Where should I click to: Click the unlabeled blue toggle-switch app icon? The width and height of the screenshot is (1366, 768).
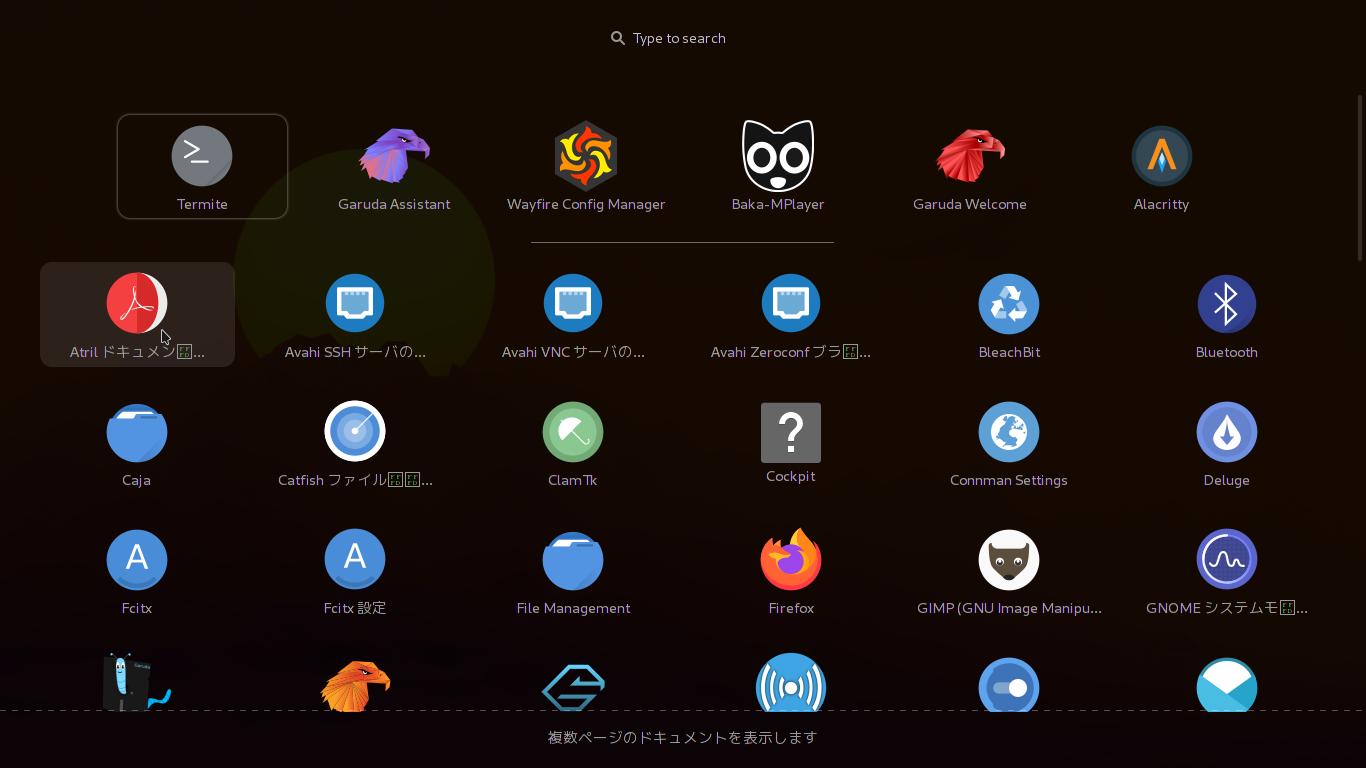(1009, 684)
